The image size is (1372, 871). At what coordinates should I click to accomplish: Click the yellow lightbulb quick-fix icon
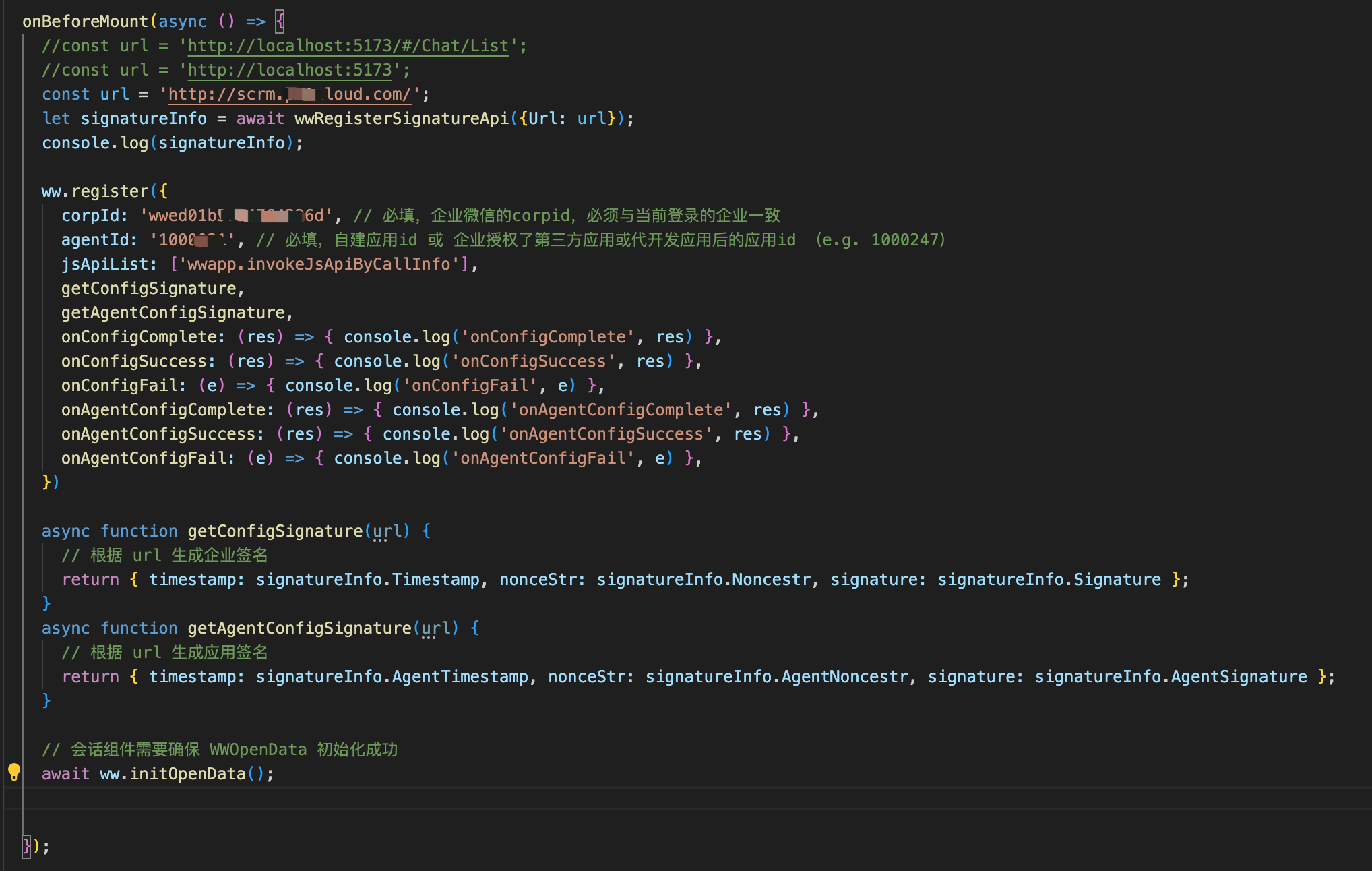pos(14,771)
